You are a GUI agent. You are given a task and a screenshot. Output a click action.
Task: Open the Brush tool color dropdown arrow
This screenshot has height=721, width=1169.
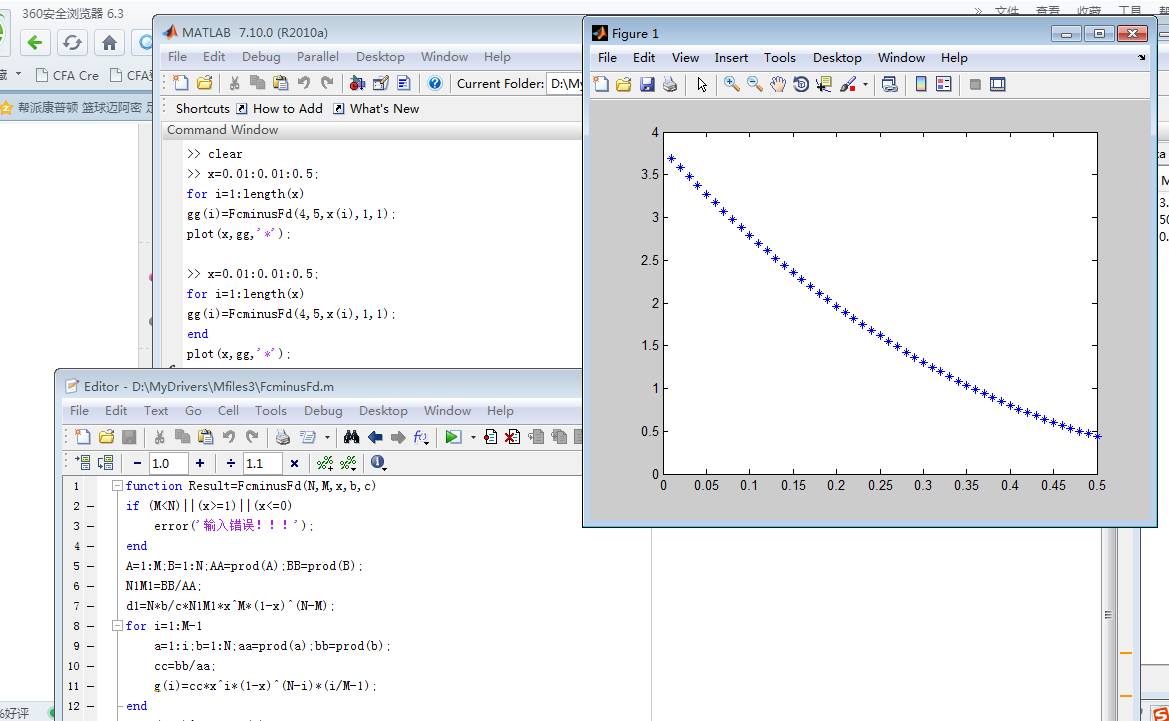pos(865,86)
